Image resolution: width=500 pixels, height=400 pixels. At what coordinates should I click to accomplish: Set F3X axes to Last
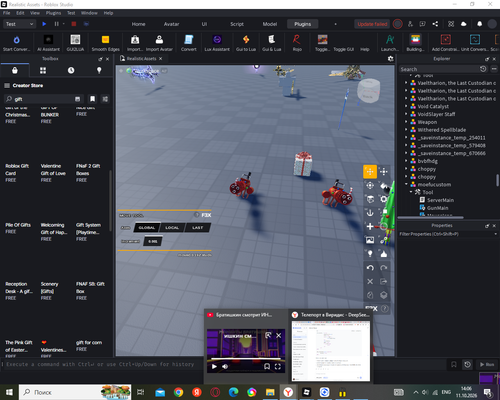click(x=197, y=228)
